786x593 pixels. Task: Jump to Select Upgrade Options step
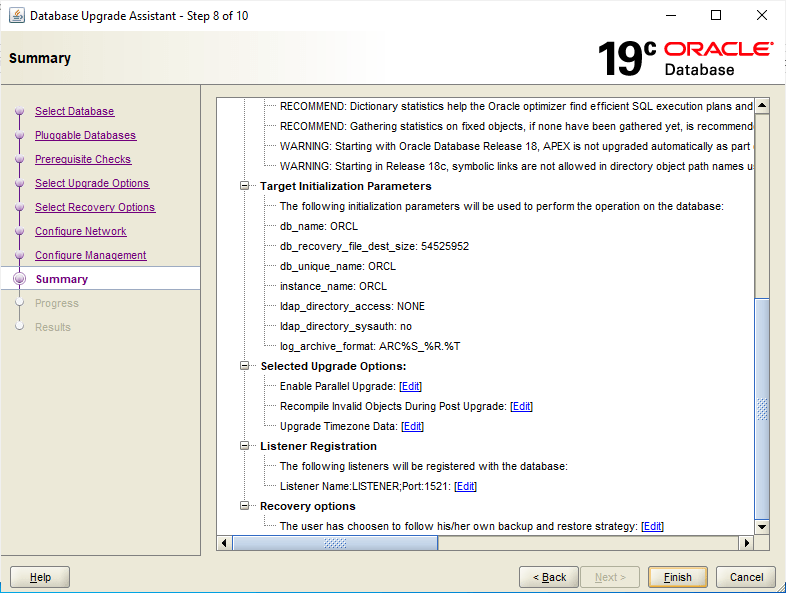(x=92, y=183)
